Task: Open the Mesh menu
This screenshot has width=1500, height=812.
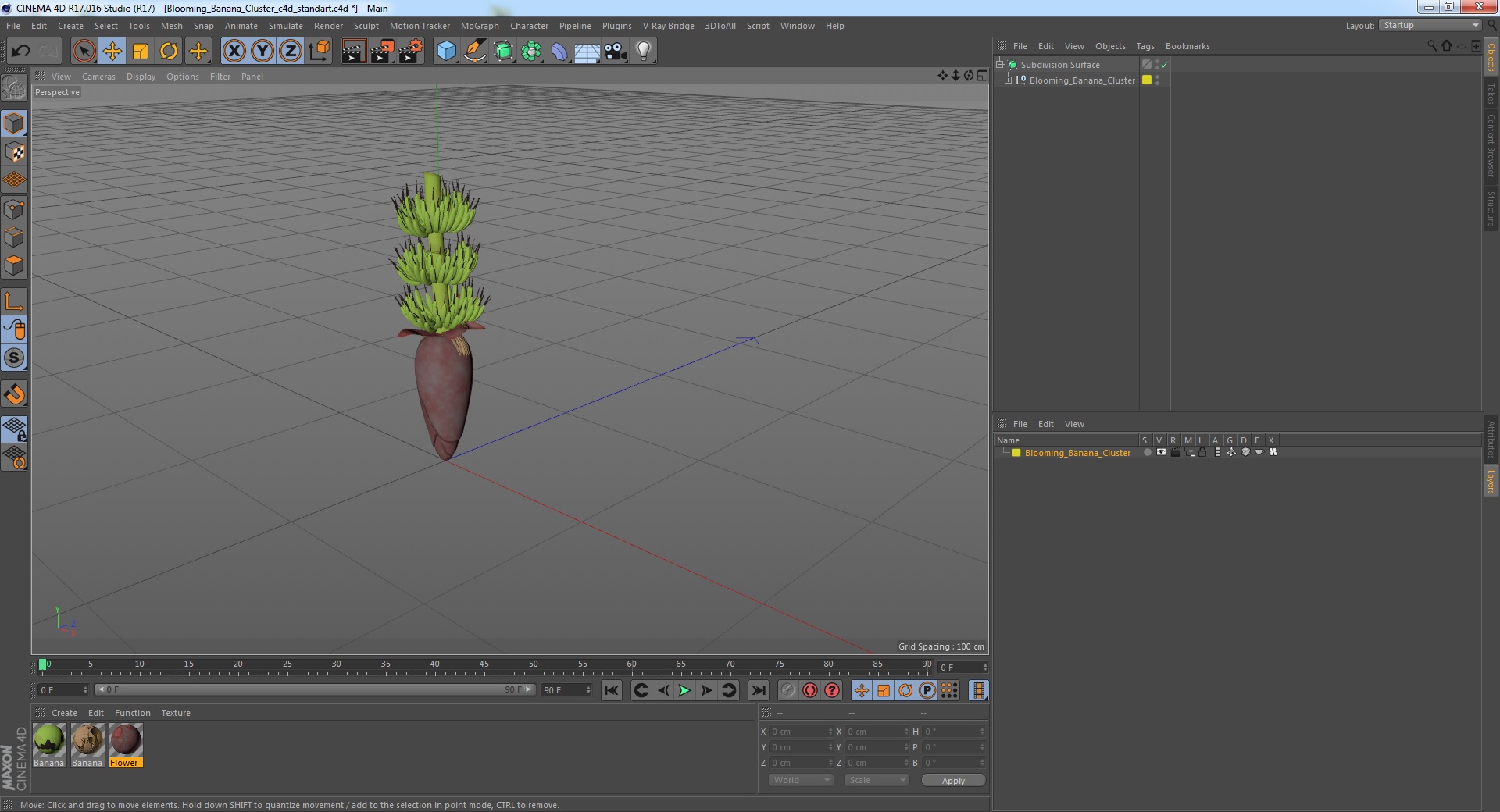Action: 172,26
